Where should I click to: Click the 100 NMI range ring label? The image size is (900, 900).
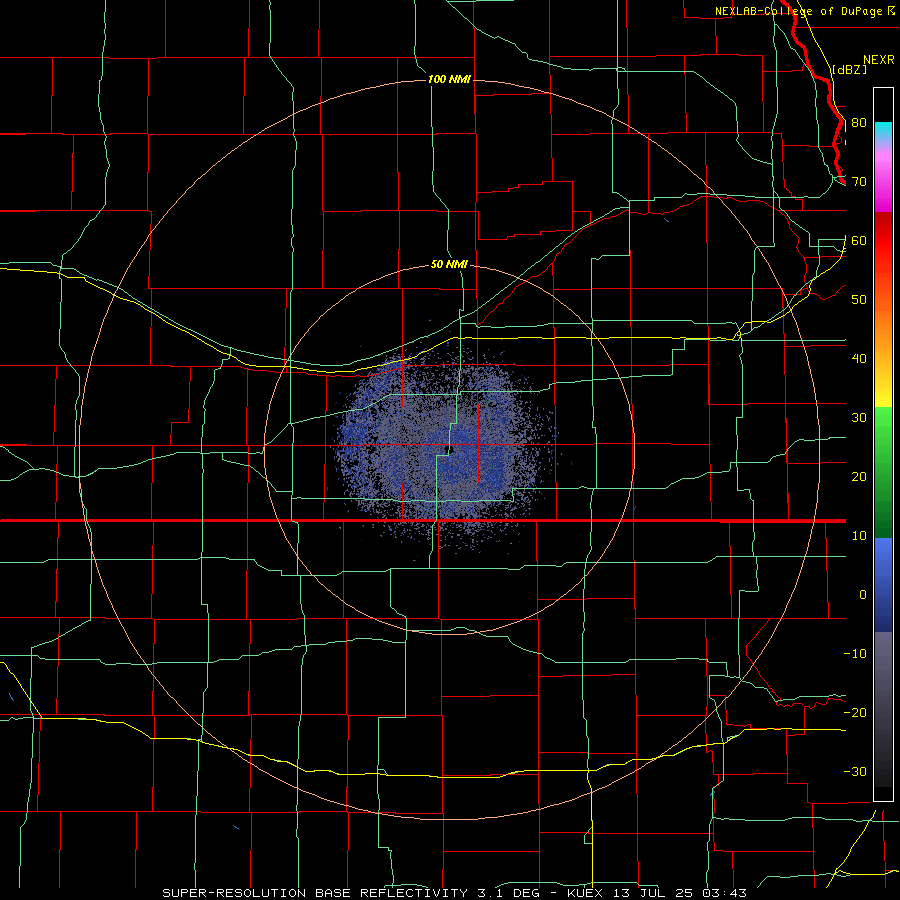449,79
